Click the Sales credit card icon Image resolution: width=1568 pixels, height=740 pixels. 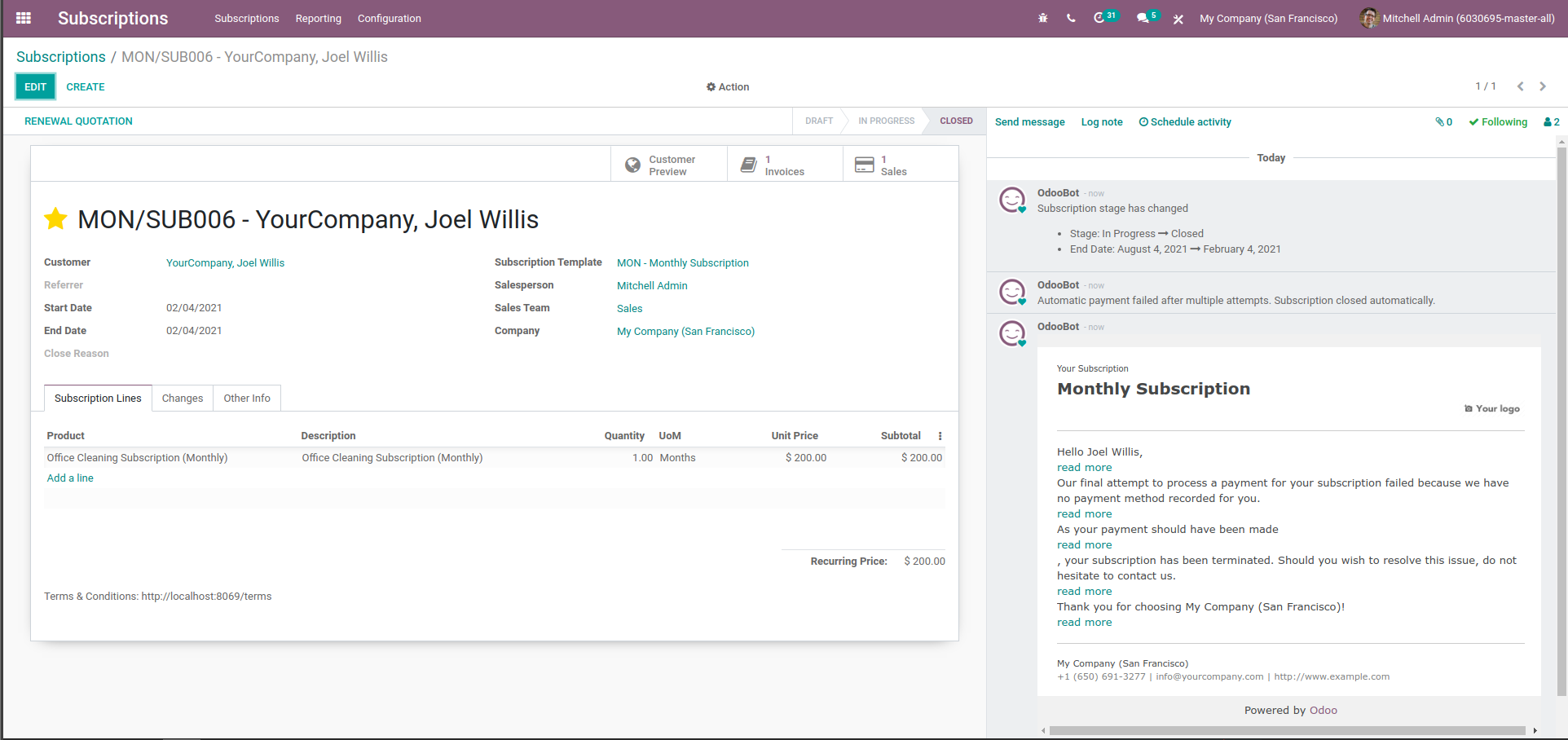pyautogui.click(x=865, y=165)
